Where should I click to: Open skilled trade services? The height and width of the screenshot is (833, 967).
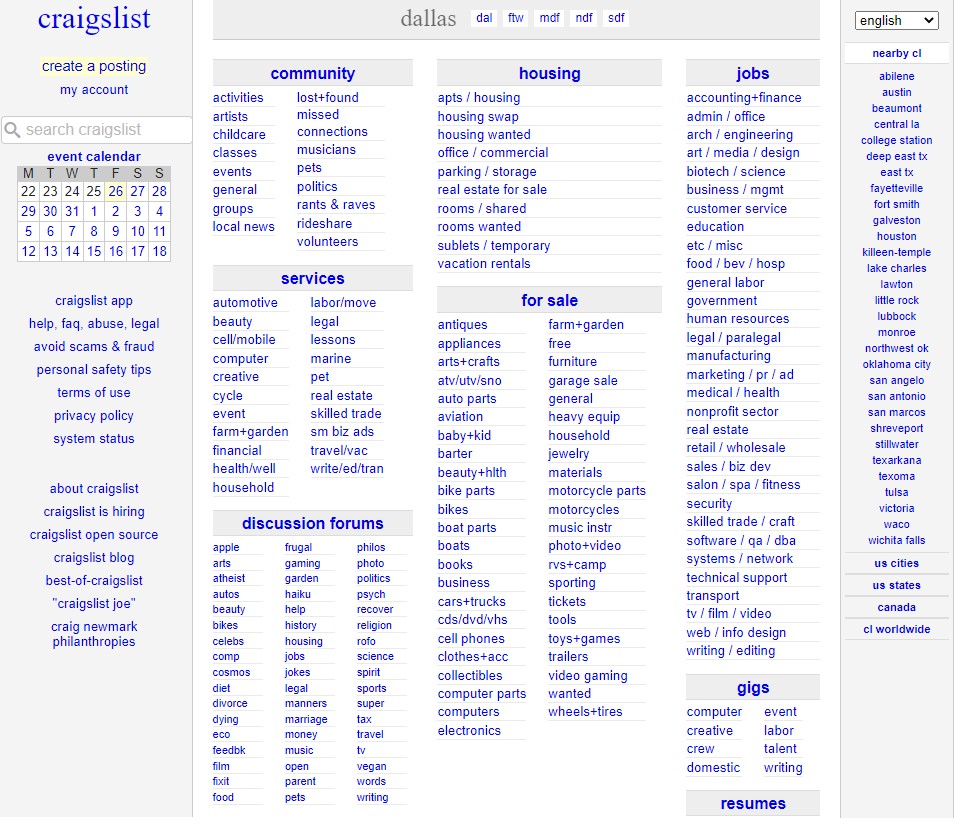pyautogui.click(x=345, y=413)
